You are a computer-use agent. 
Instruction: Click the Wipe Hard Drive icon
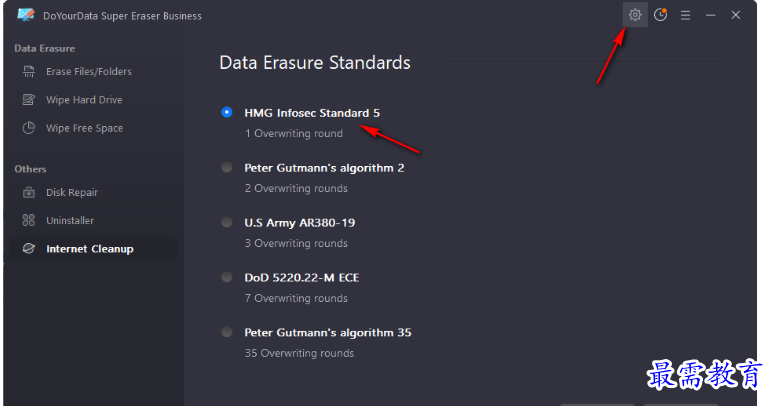click(29, 100)
